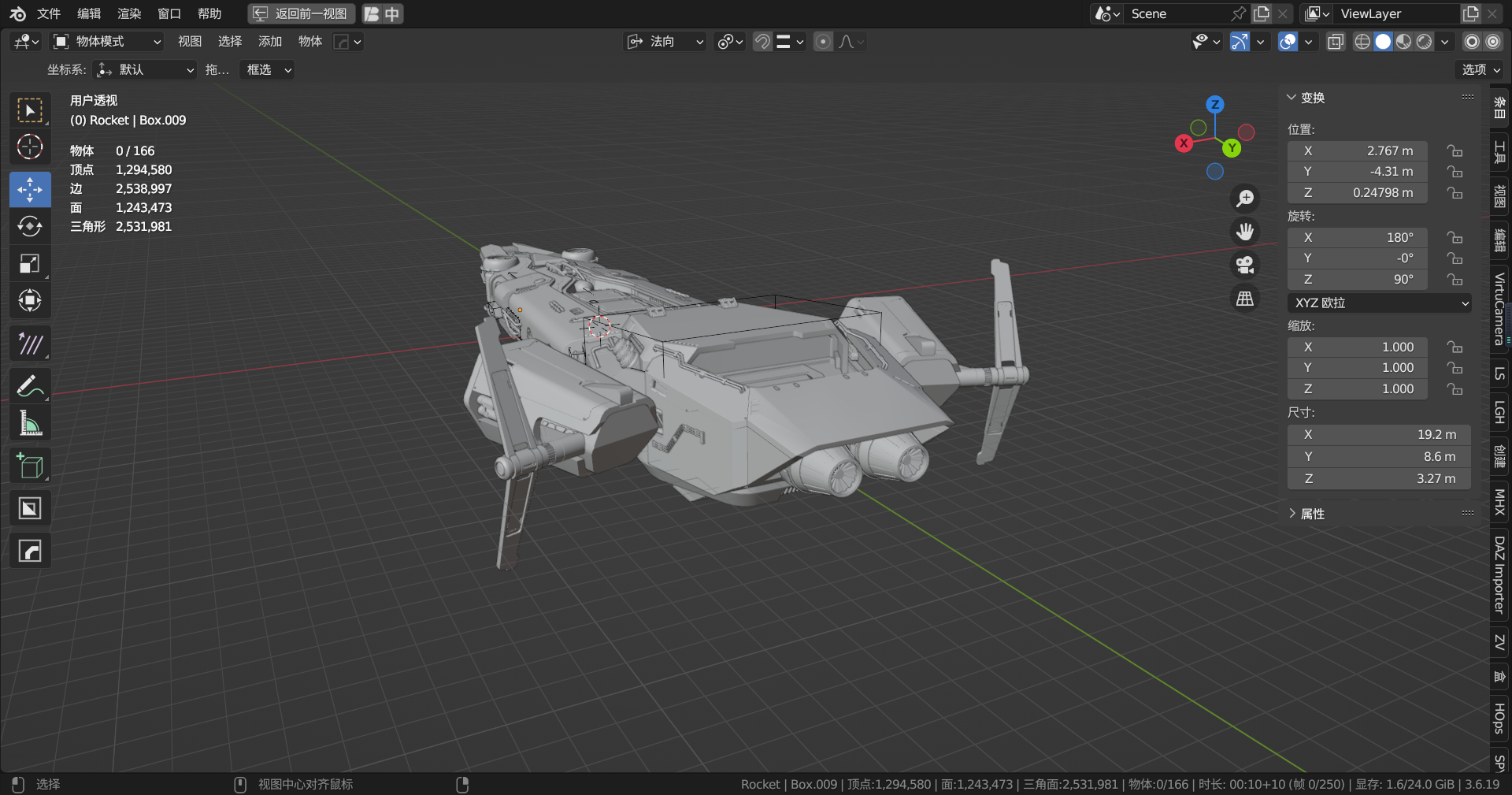Select the Rotate tool
1512x795 pixels.
tap(30, 226)
